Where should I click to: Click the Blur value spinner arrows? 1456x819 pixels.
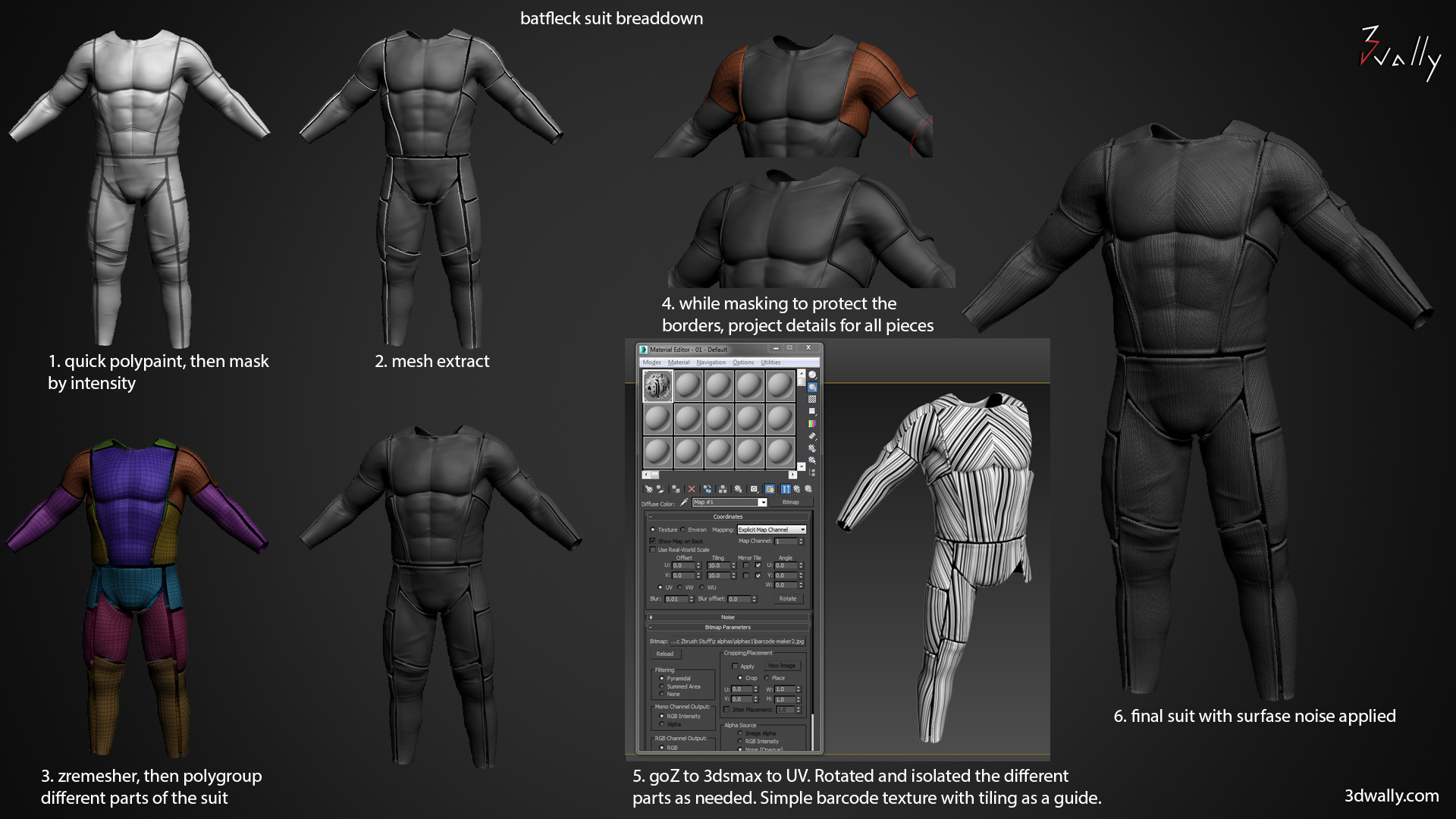[691, 599]
